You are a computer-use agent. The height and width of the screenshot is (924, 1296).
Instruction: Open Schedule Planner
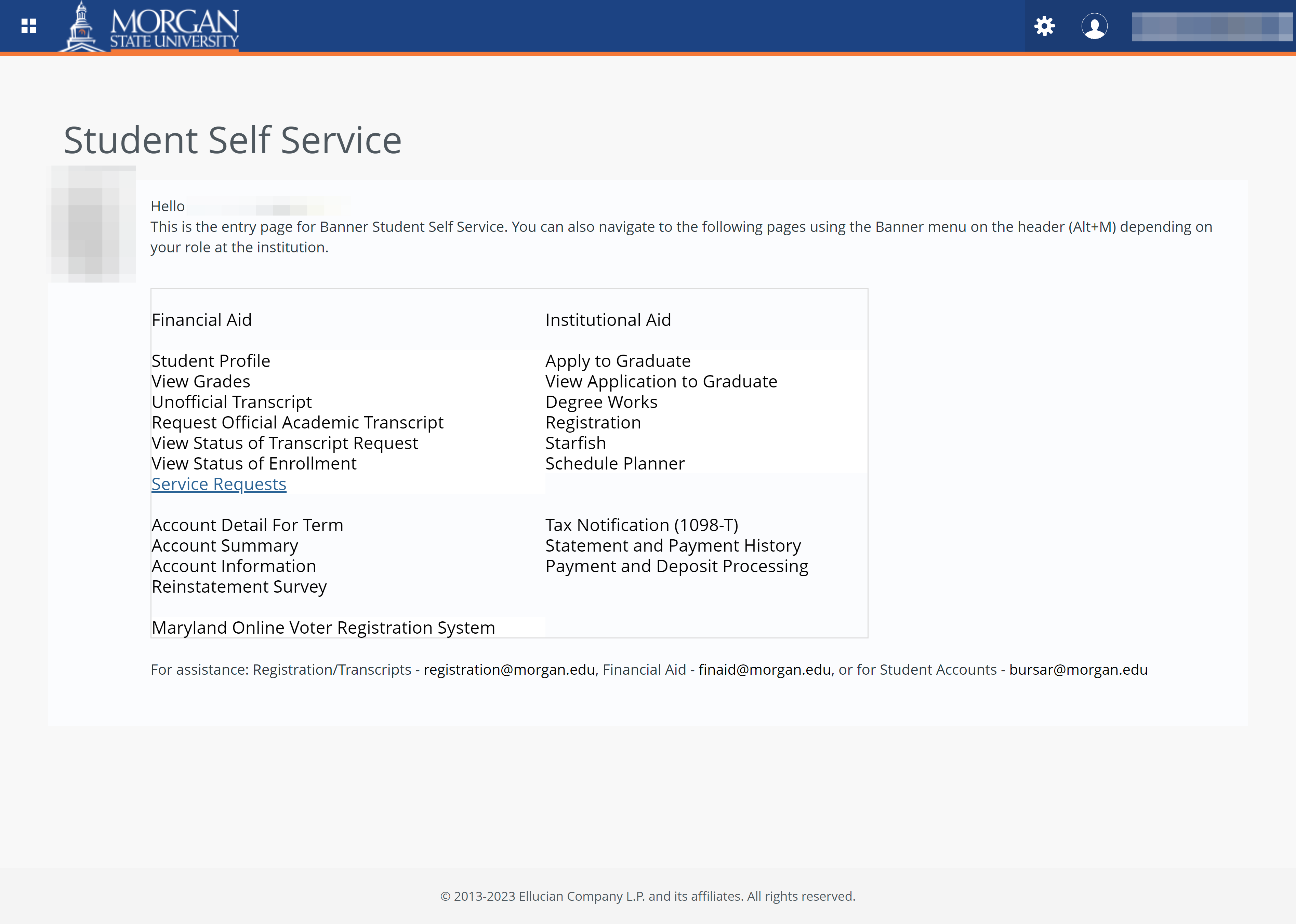pos(615,463)
